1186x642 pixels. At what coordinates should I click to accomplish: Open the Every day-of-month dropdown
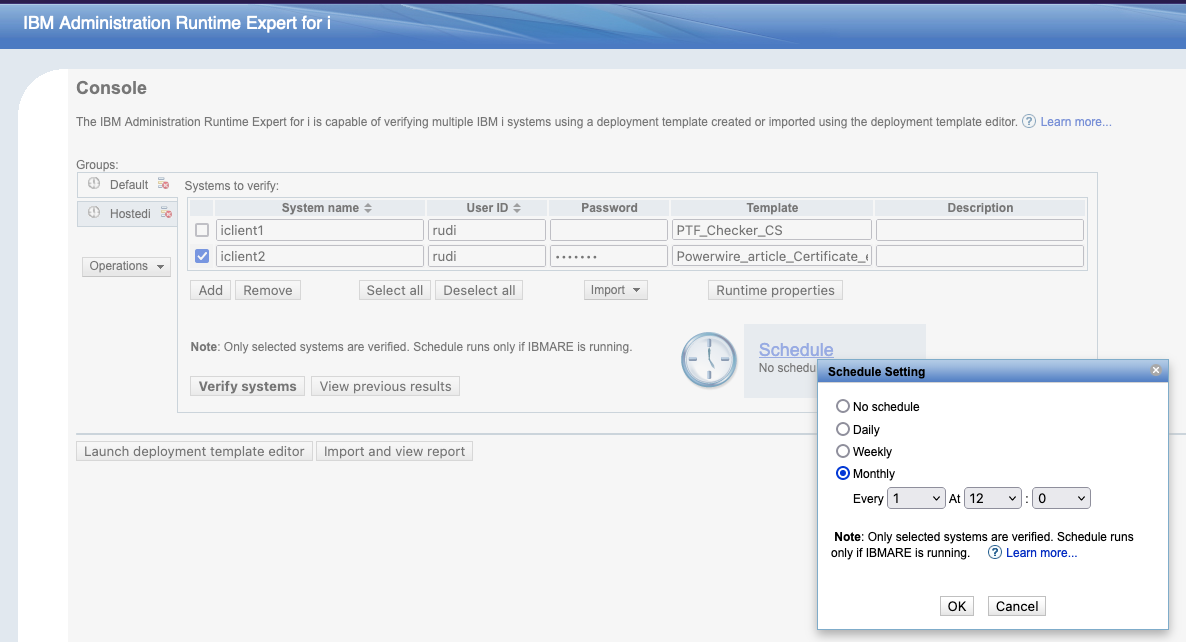tap(916, 498)
